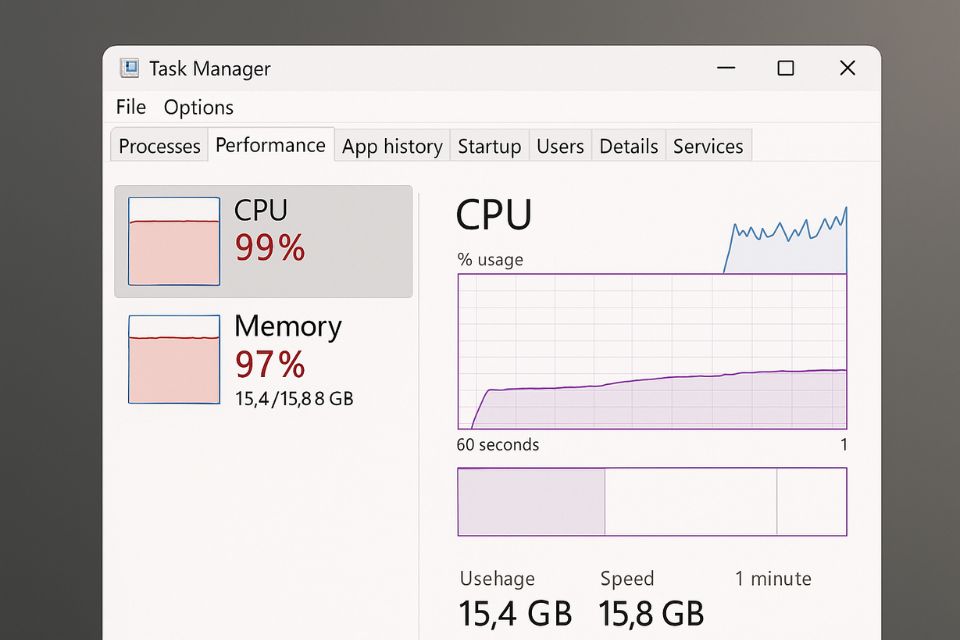Select the Performance tab
The image size is (960, 640).
pos(270,145)
